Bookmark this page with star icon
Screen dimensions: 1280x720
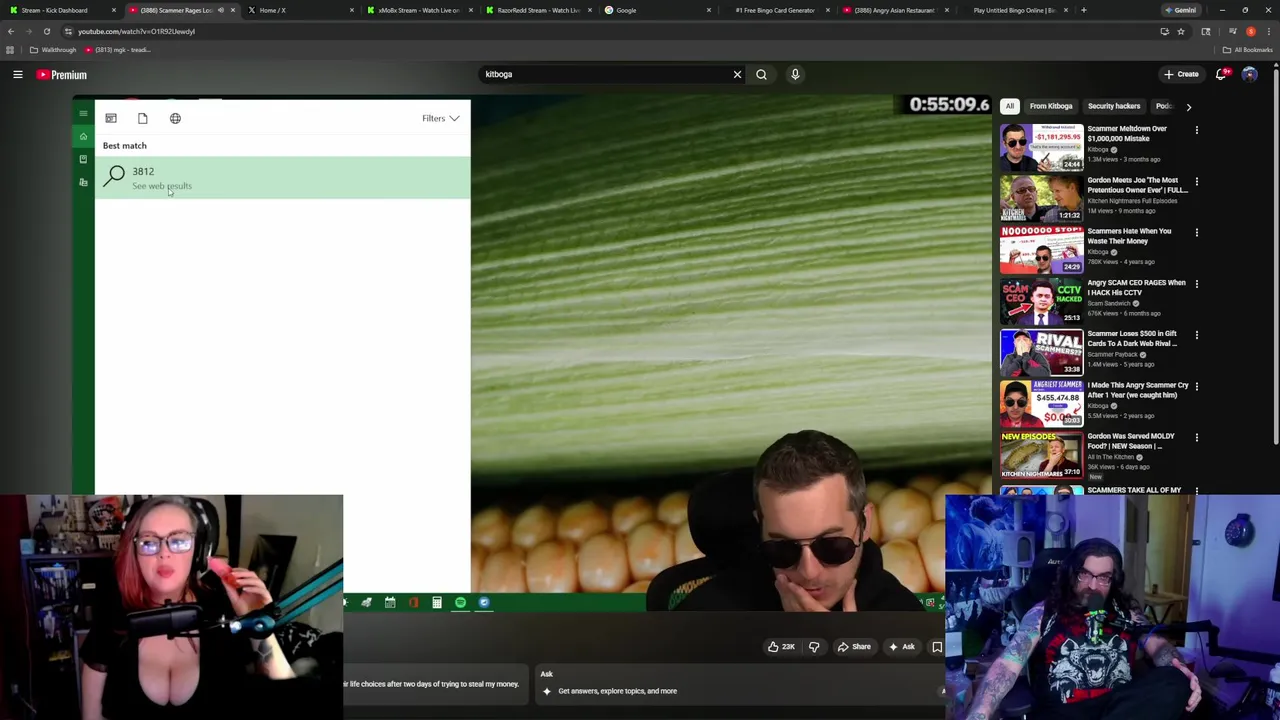pyautogui.click(x=1181, y=31)
